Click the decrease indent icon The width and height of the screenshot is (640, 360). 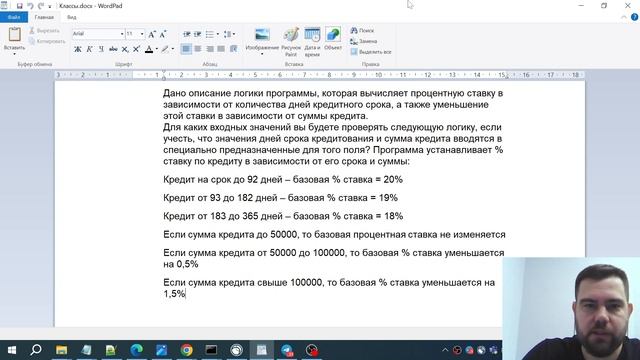[187, 34]
